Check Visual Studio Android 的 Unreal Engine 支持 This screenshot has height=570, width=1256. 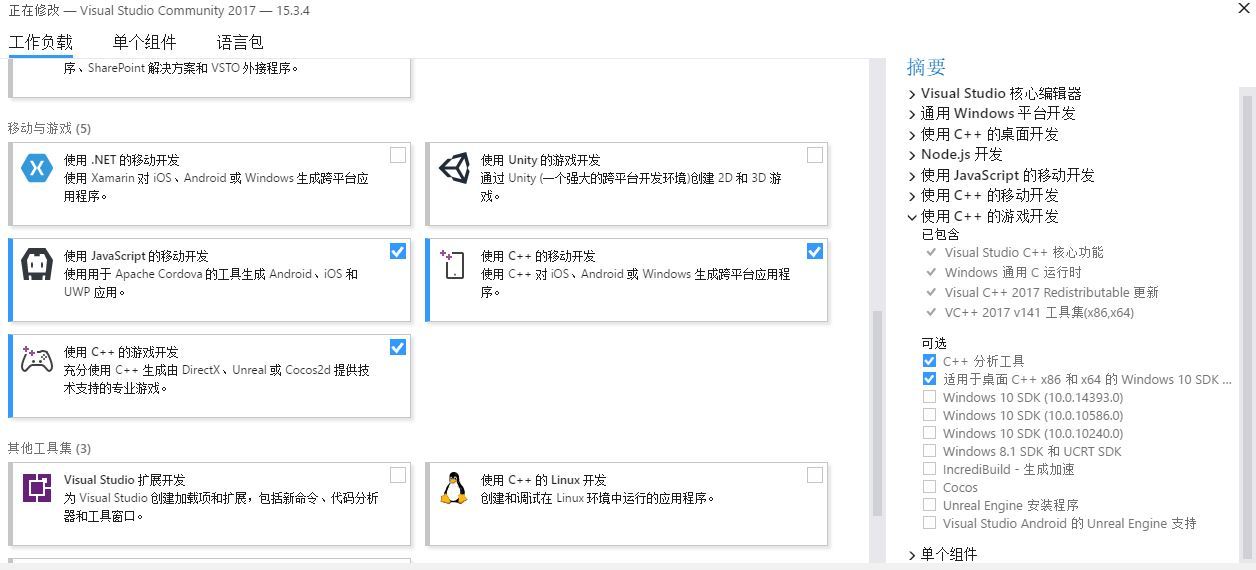click(930, 523)
